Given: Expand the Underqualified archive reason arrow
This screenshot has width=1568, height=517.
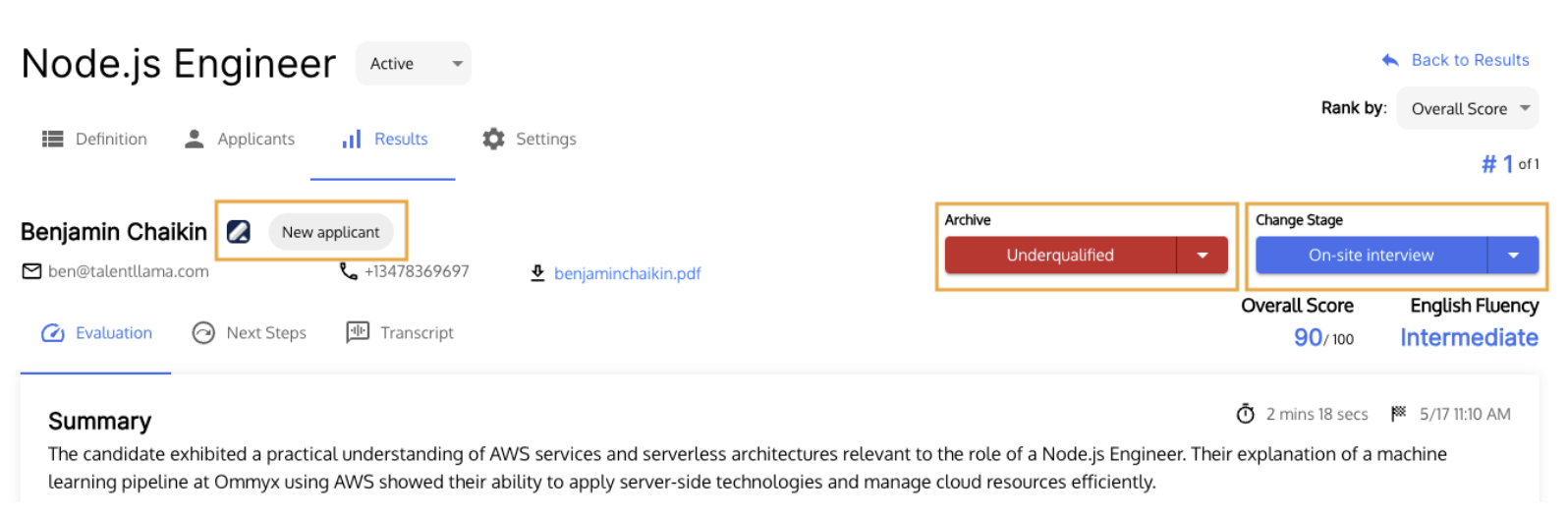Looking at the screenshot, I should [x=1203, y=256].
